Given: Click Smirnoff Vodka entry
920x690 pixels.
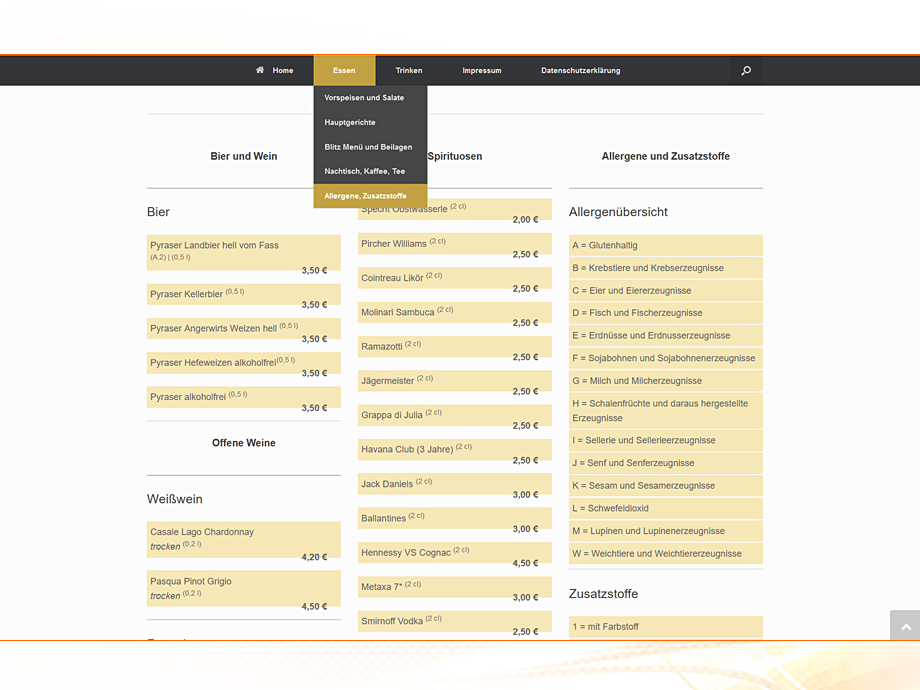Looking at the screenshot, I should 455,621.
